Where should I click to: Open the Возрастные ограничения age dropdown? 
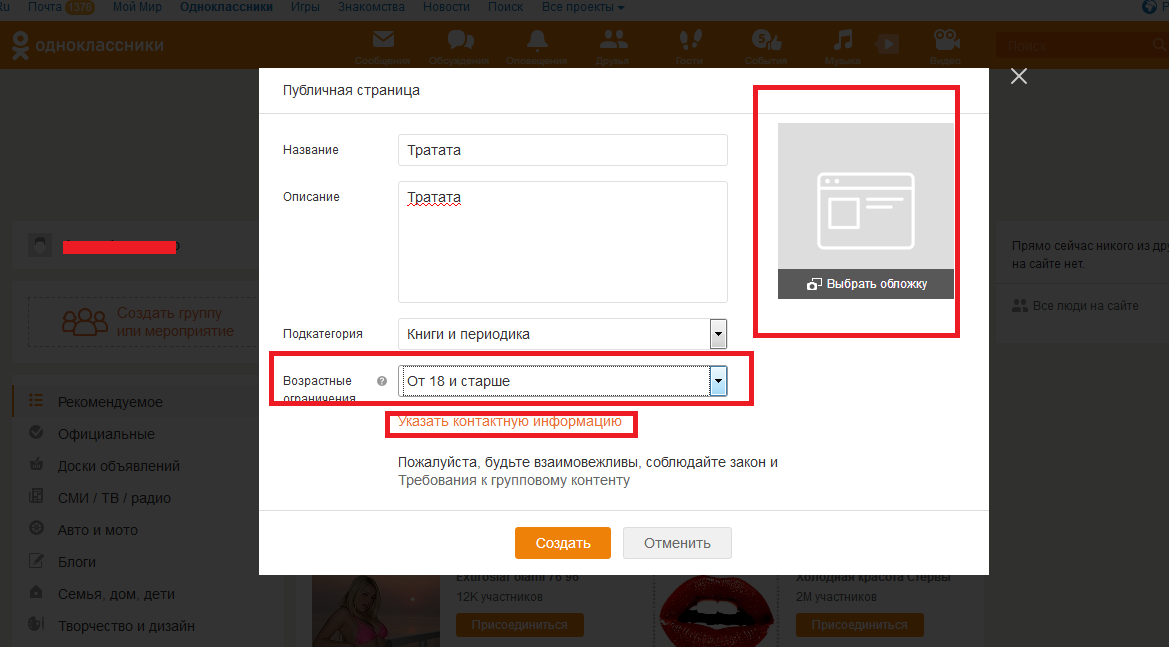[x=717, y=381]
